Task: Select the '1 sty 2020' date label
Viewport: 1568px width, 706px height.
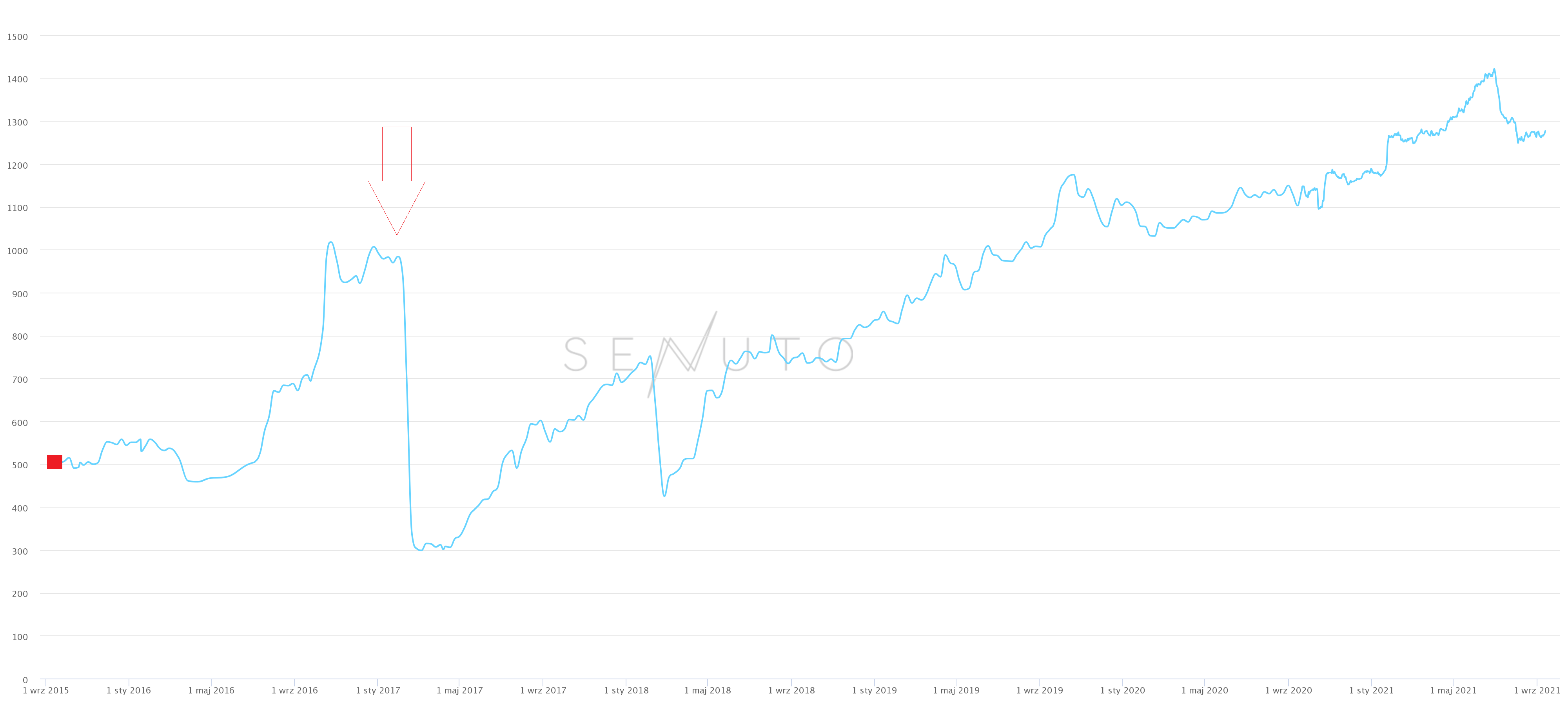Action: [x=1122, y=690]
